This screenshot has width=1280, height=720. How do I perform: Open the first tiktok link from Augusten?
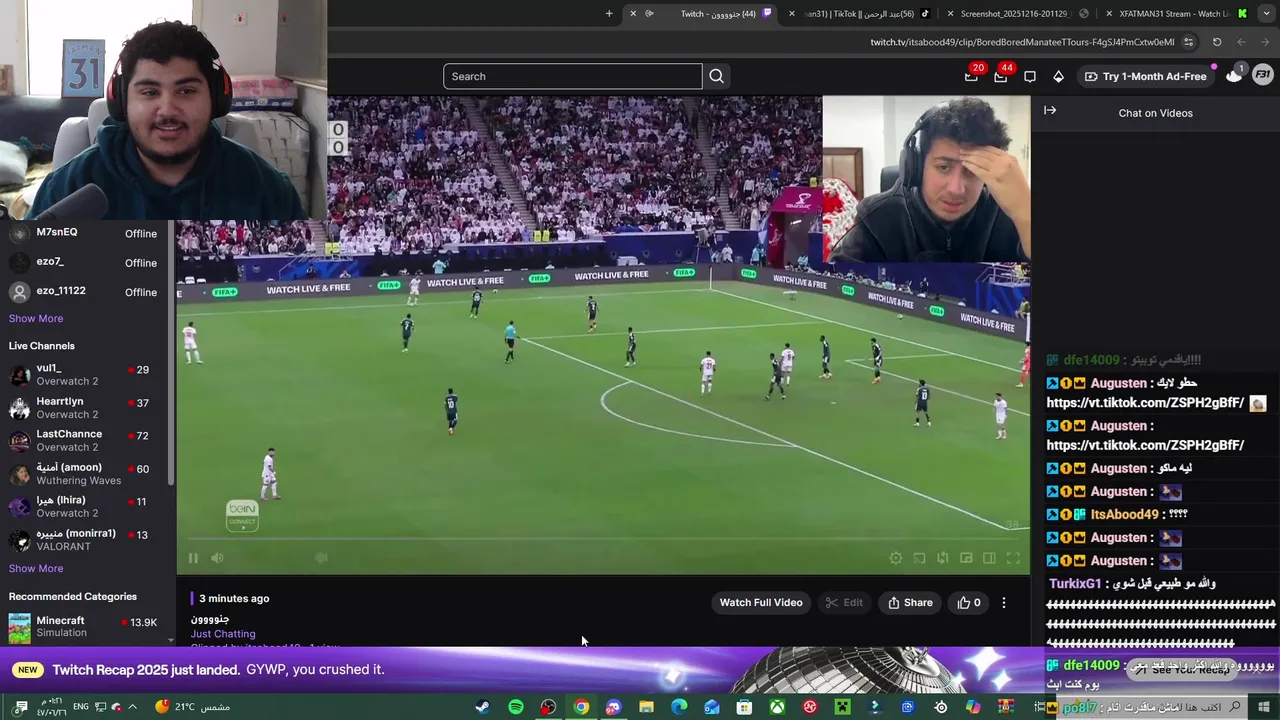[x=1145, y=403]
